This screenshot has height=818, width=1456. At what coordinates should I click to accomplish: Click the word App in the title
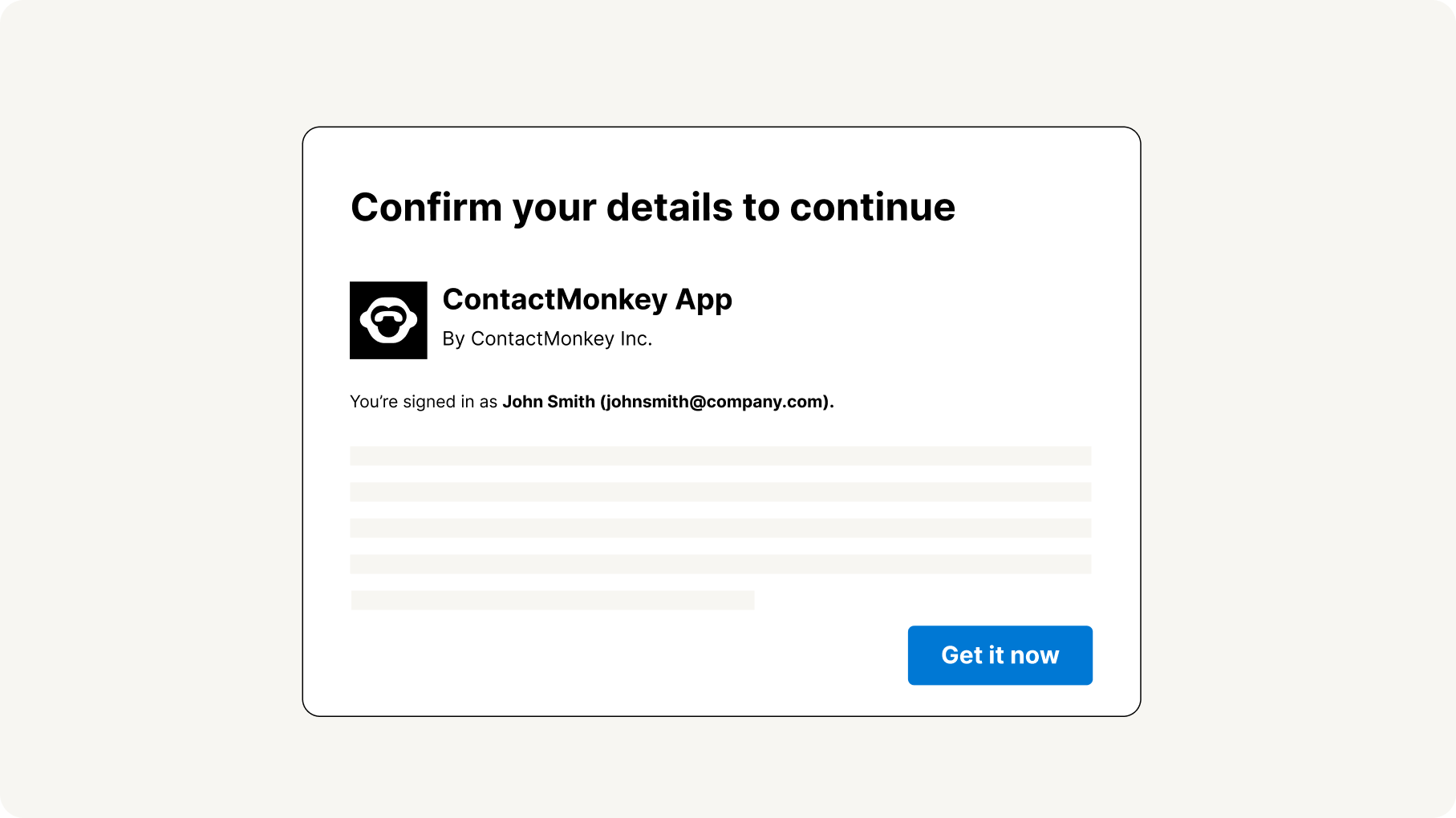pos(704,301)
